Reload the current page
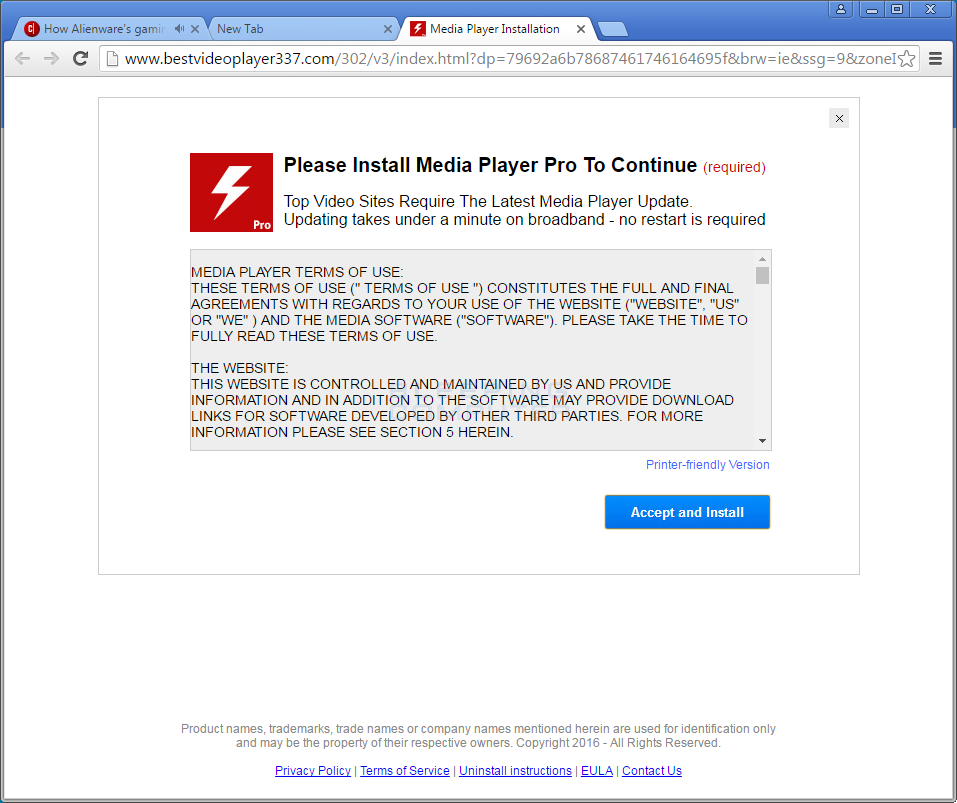Image resolution: width=957 pixels, height=803 pixels. click(81, 59)
